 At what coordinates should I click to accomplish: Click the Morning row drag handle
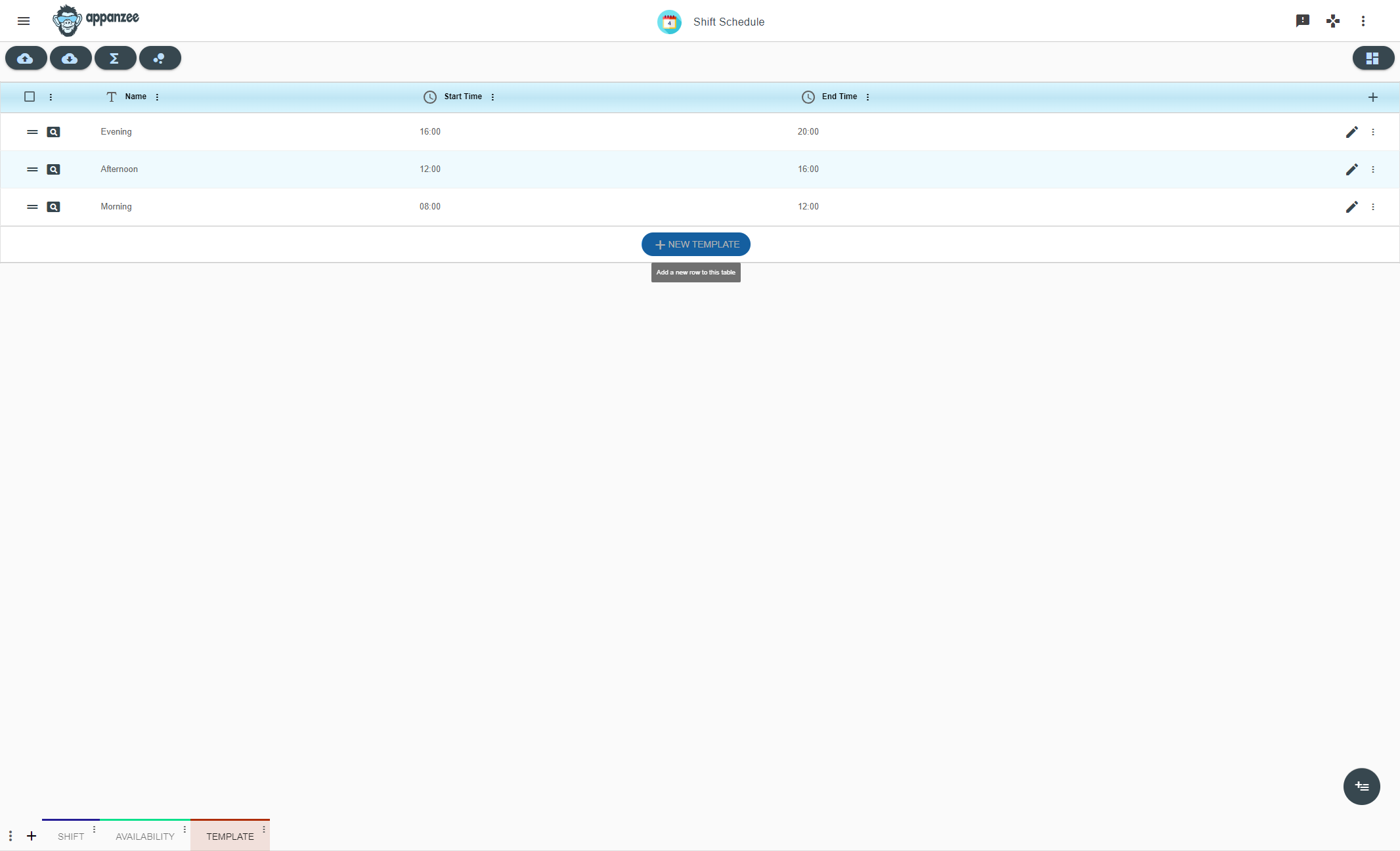(x=32, y=207)
